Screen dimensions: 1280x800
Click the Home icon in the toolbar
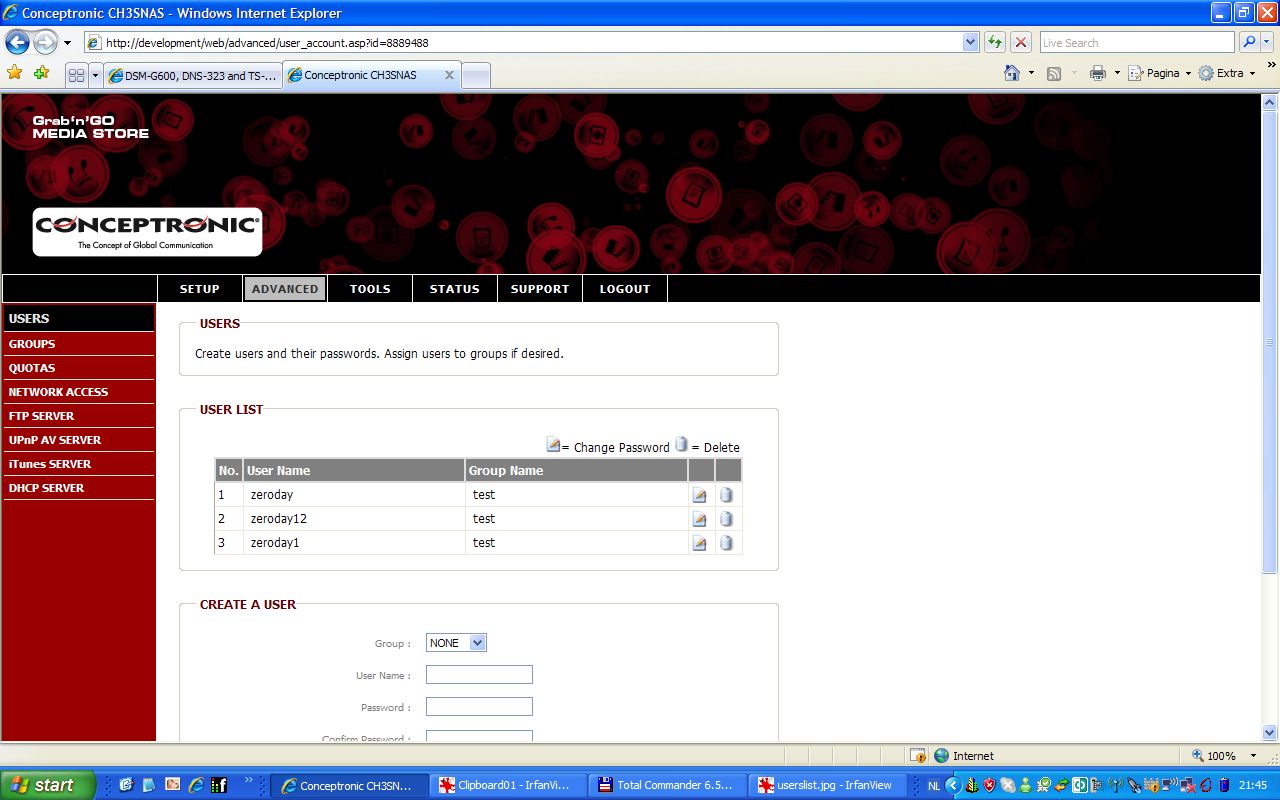click(1012, 73)
